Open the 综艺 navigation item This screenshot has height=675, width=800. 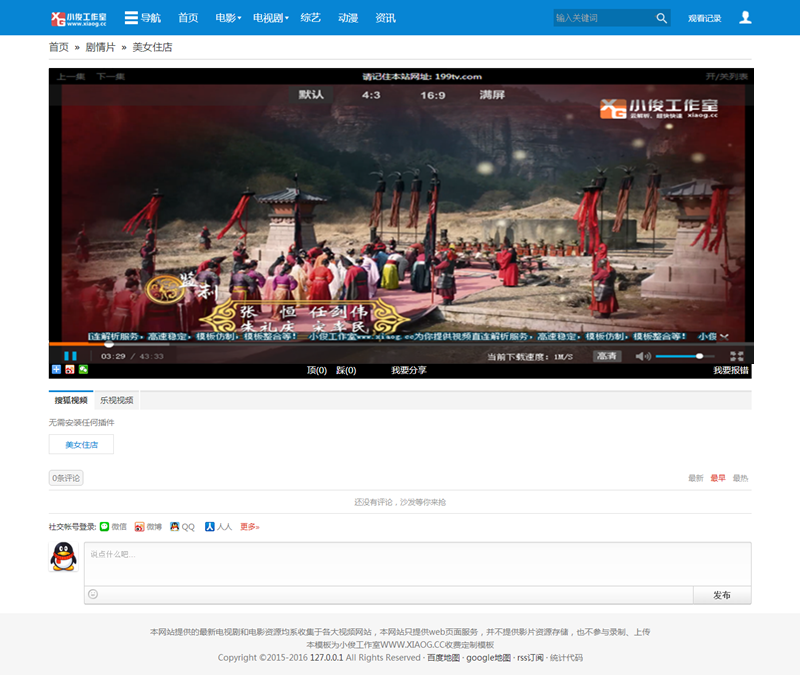pos(311,18)
